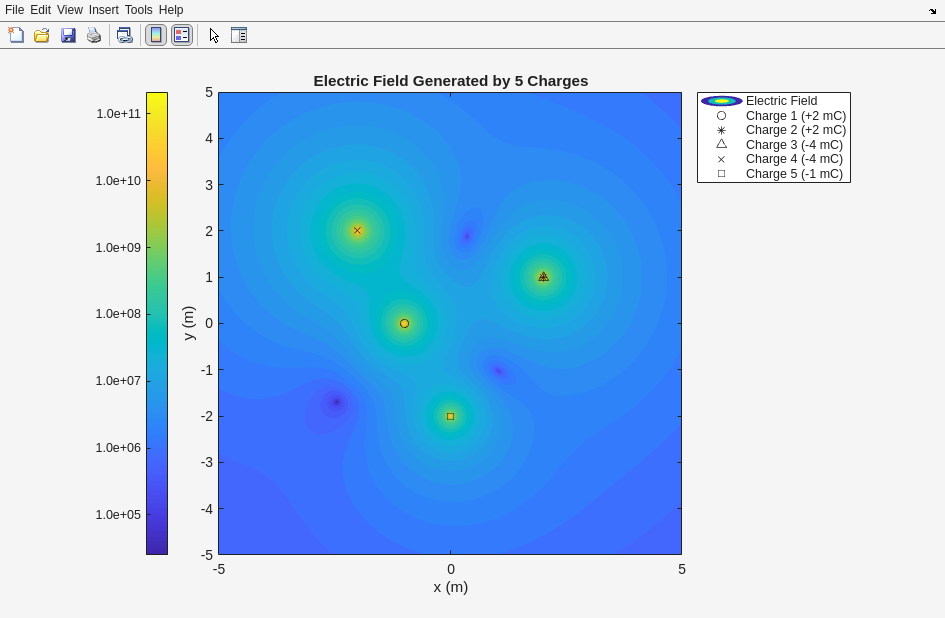Select the Edit Plot arrow tool
Screen dimensions: 945x618
(x=214, y=35)
